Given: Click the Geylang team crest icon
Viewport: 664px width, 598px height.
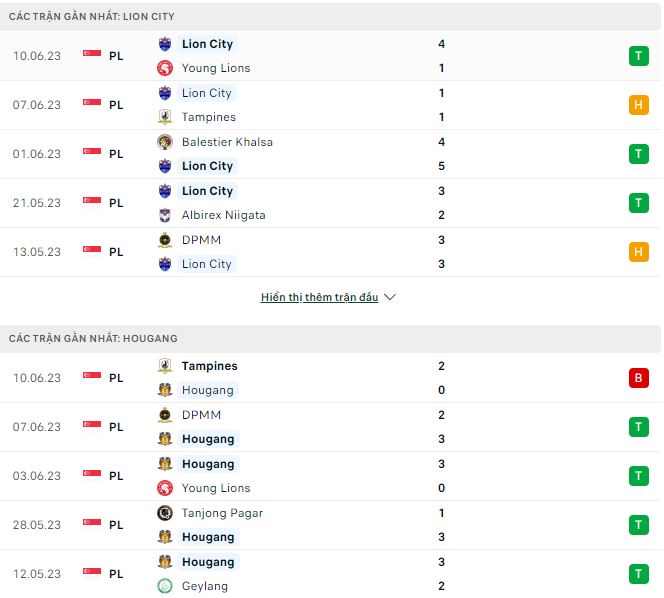Looking at the screenshot, I should coord(165,586).
